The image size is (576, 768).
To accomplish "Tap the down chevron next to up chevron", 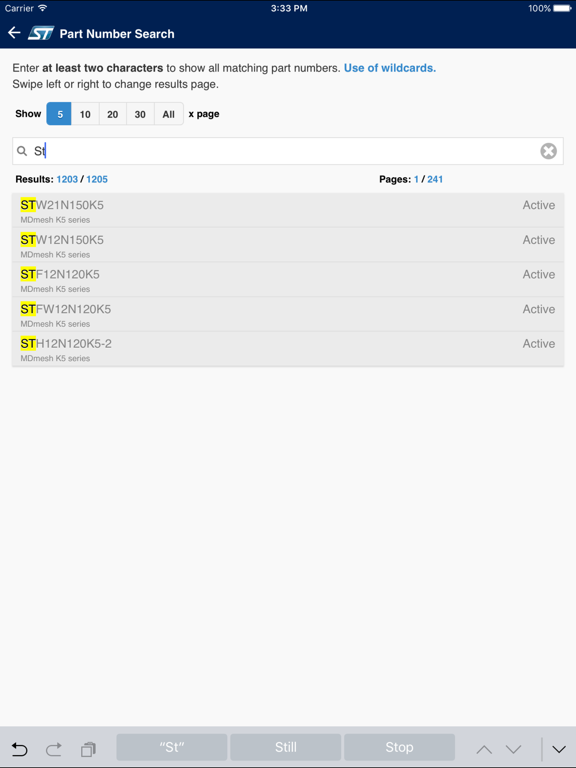I will (513, 749).
